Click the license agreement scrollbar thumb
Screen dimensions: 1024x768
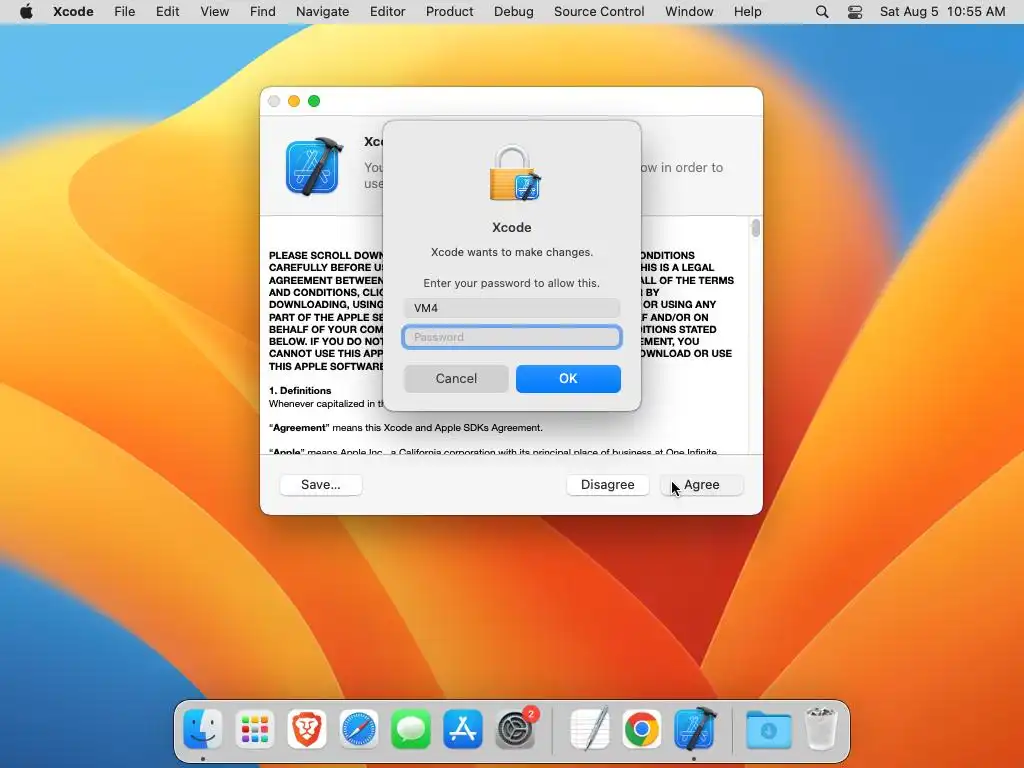[756, 228]
